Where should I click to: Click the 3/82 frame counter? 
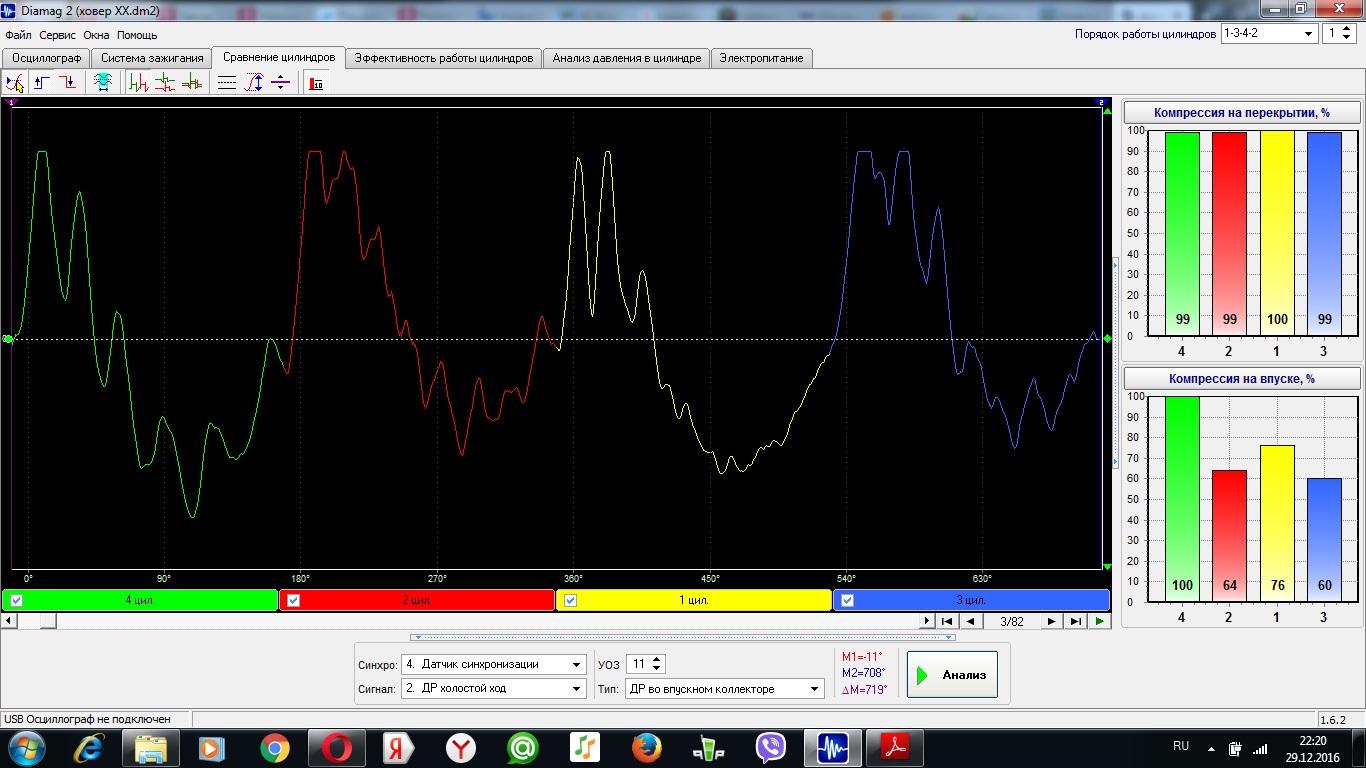coord(1010,621)
